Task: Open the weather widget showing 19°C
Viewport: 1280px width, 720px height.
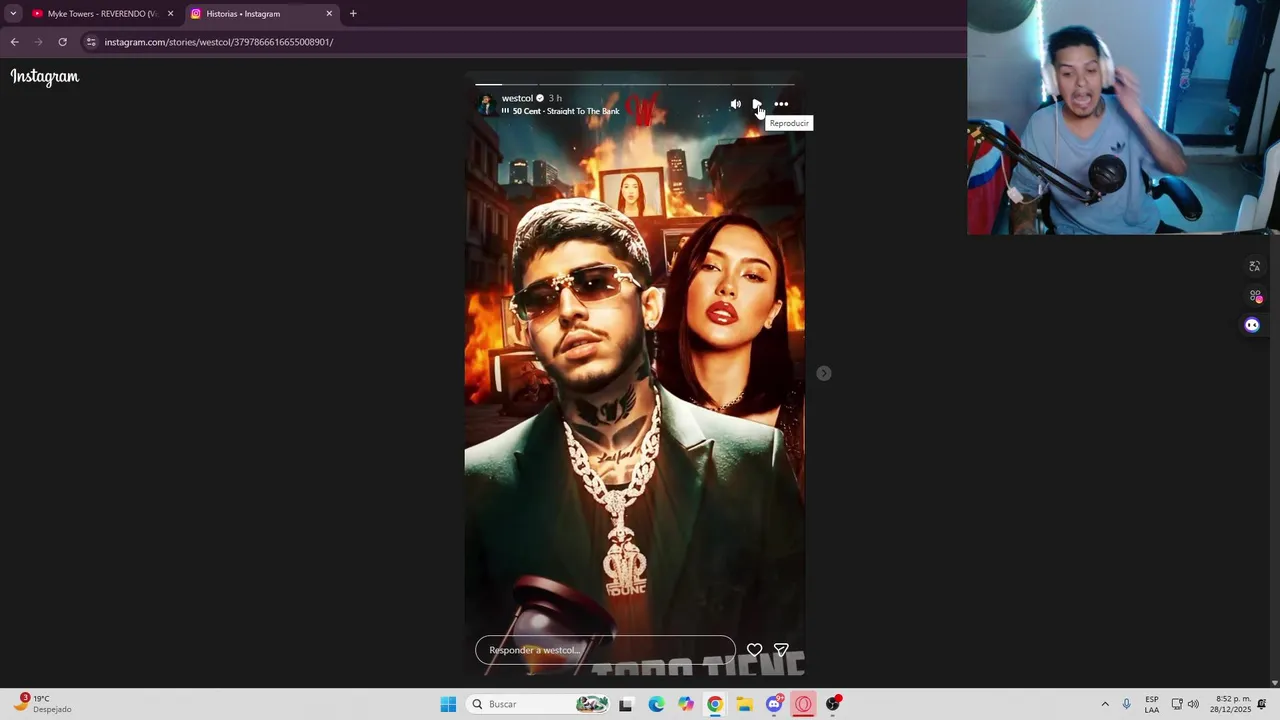Action: coord(42,704)
